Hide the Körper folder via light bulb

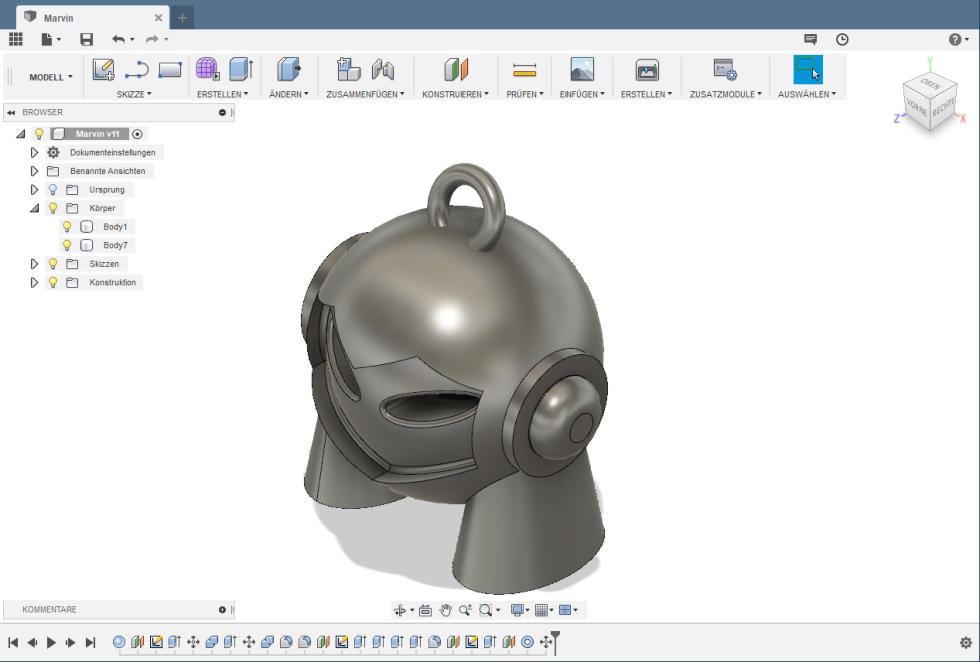pyautogui.click(x=53, y=208)
